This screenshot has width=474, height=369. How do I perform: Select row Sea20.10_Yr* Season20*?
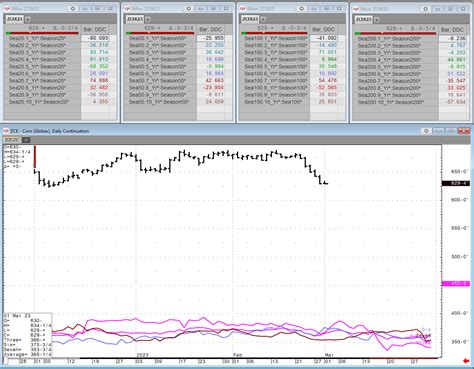tap(43, 102)
